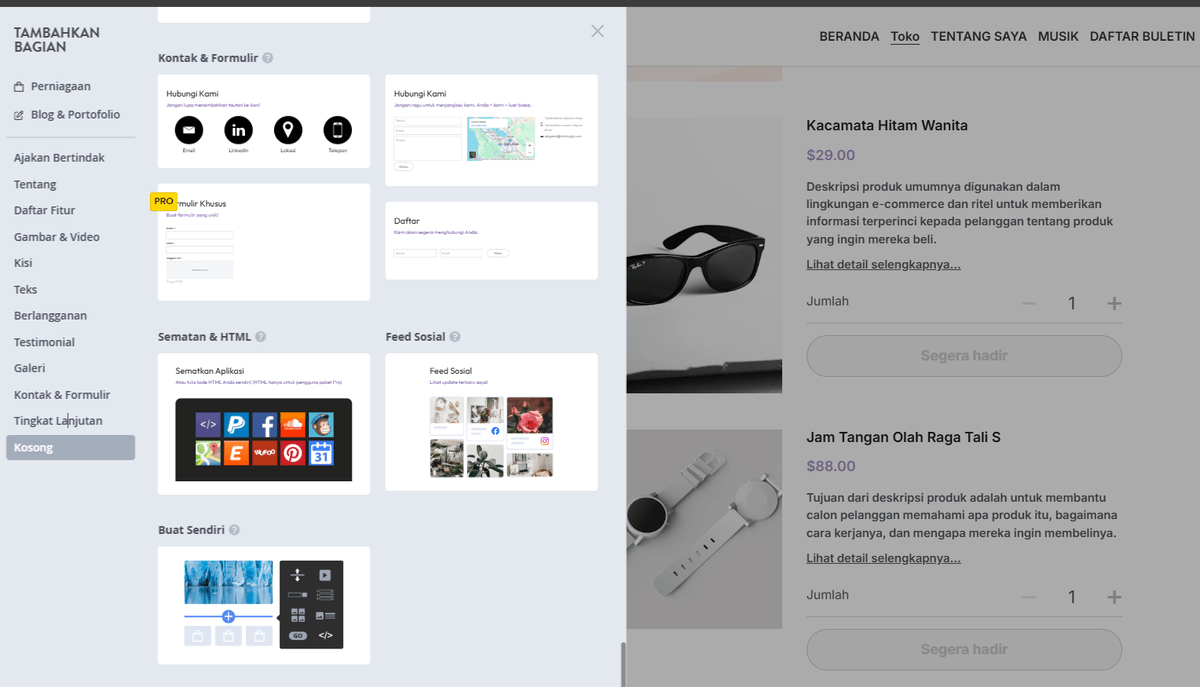Switch to the Toko navigation tab

[x=904, y=36]
